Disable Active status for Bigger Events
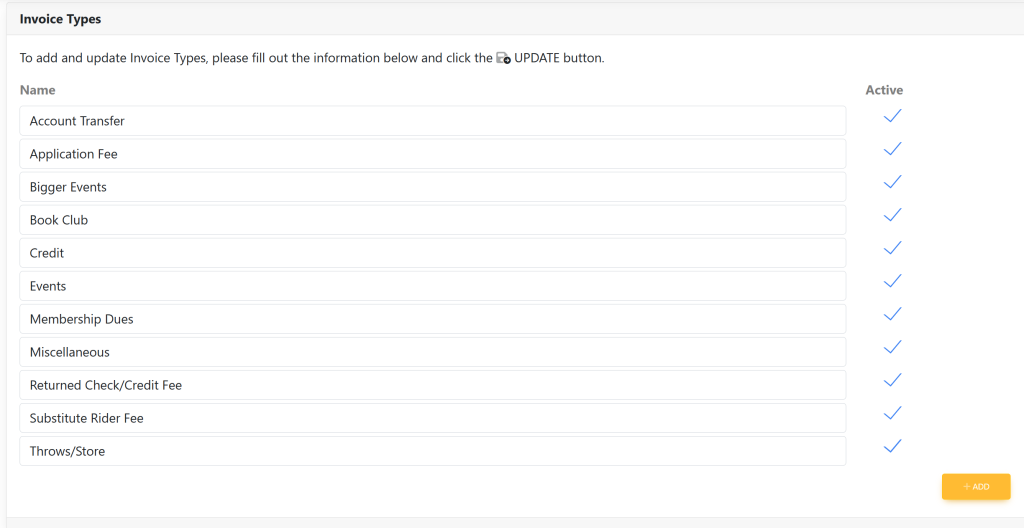This screenshot has width=1024, height=528. click(892, 182)
